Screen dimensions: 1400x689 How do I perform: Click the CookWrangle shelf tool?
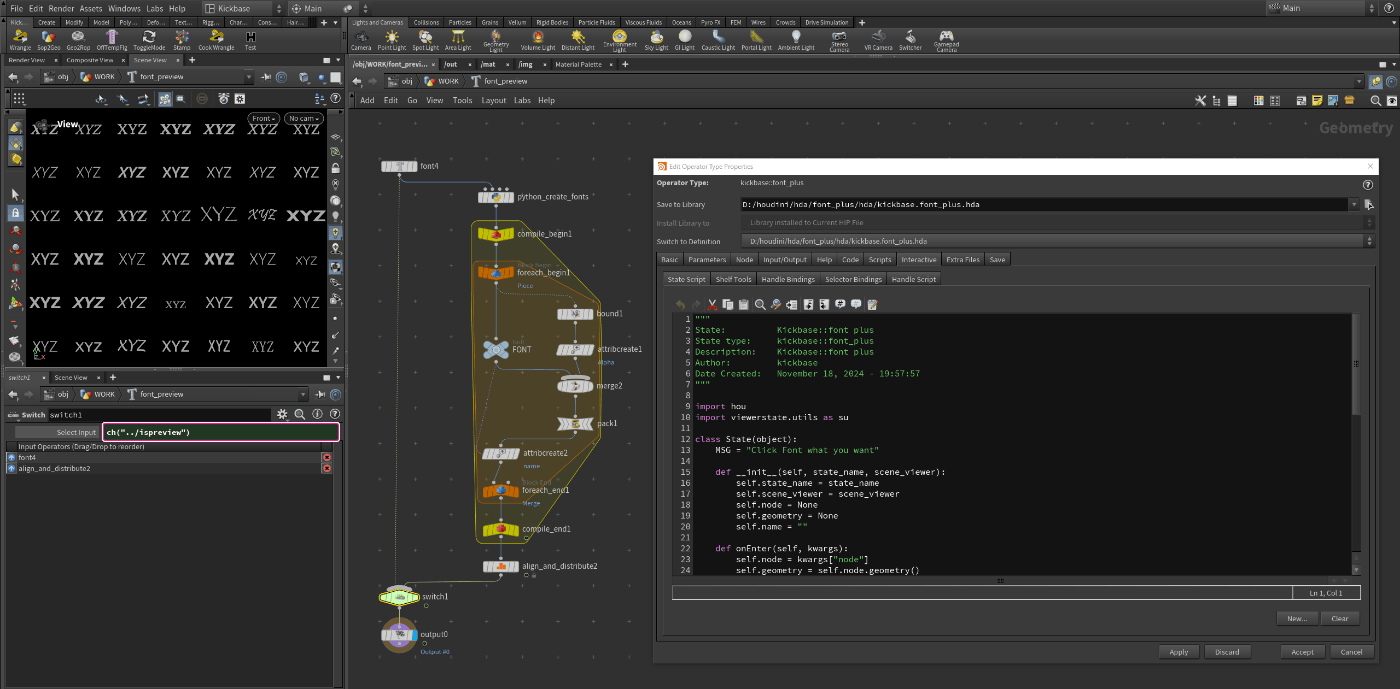(x=216, y=40)
